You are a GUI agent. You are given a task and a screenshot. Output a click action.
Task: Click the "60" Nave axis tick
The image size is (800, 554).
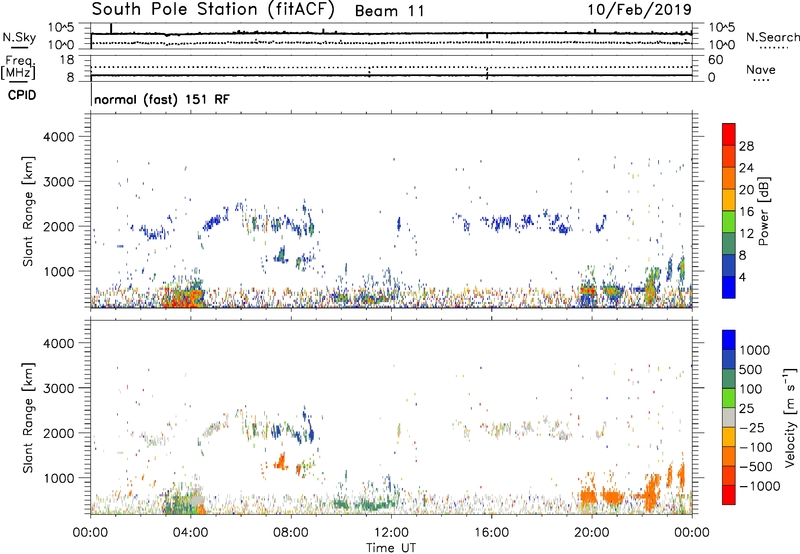715,60
